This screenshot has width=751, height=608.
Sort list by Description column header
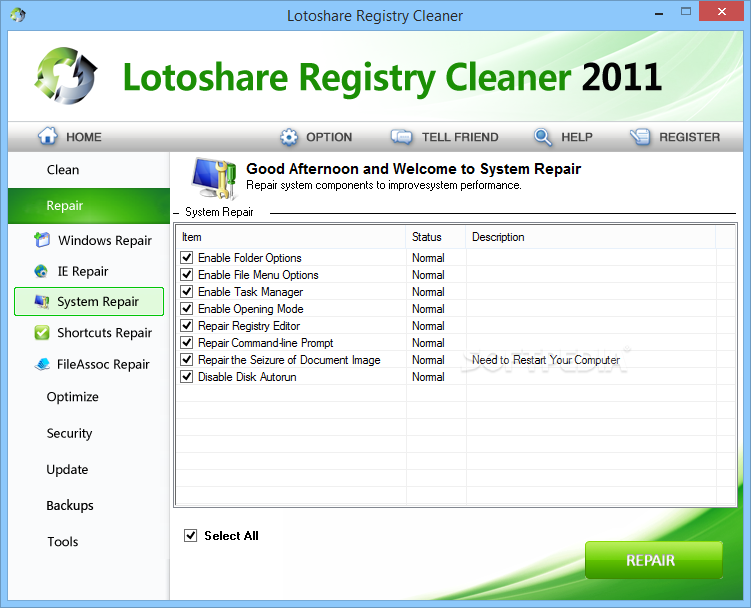(x=591, y=237)
